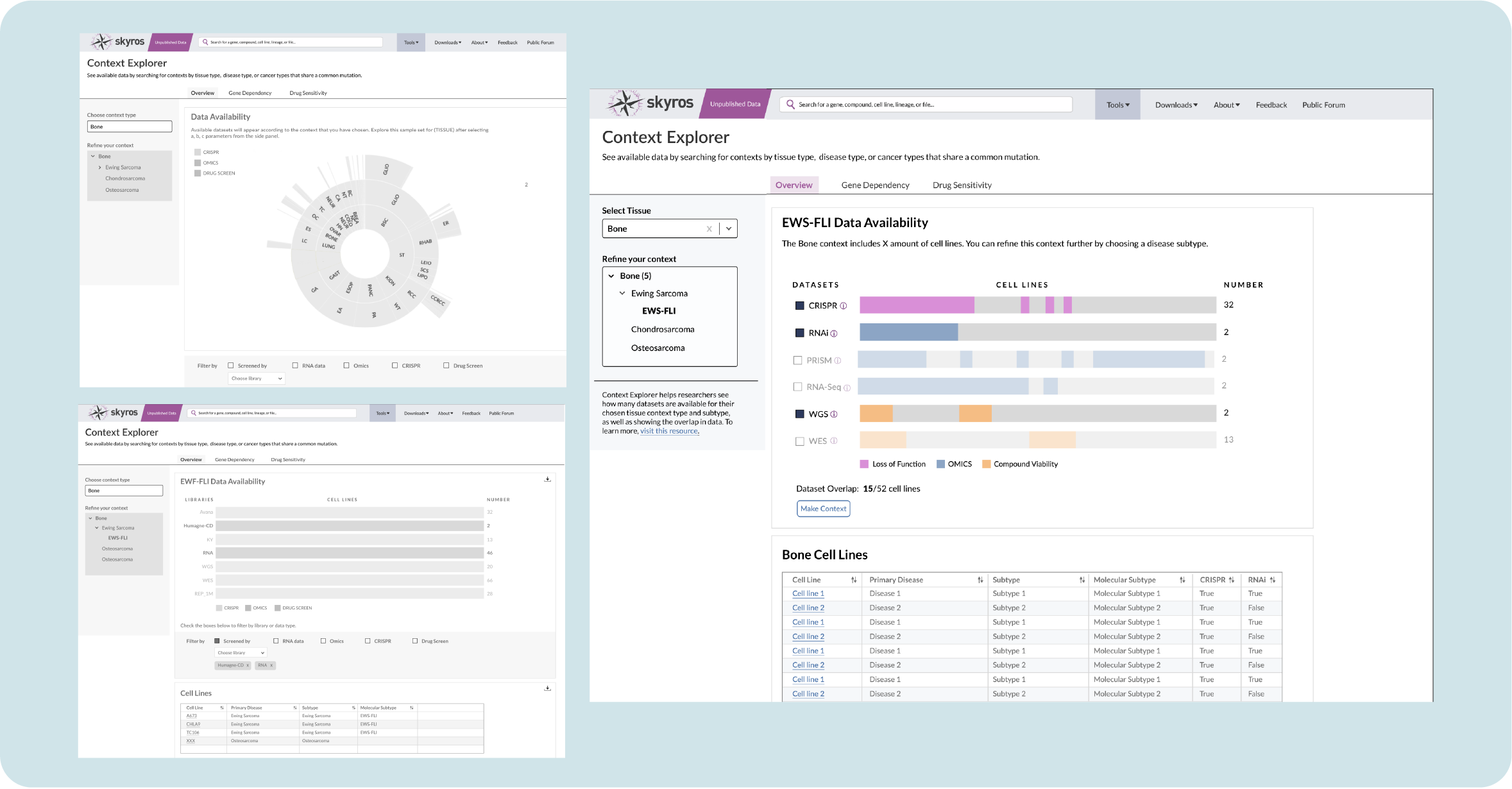Collapse the Bone (5) tree node
Viewport: 1512px width, 789px height.
pos(611,276)
